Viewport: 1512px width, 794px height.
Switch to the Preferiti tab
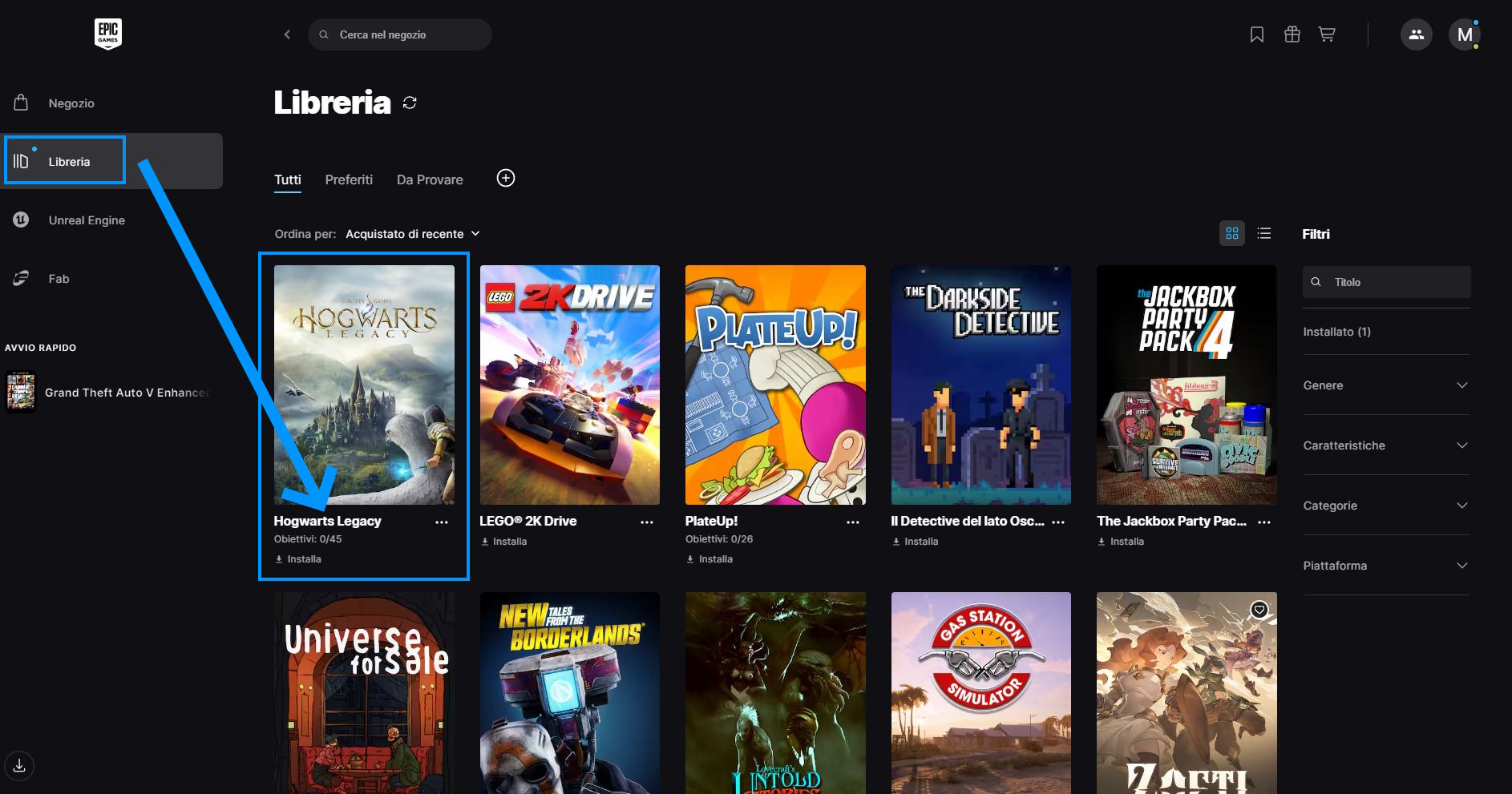point(349,179)
